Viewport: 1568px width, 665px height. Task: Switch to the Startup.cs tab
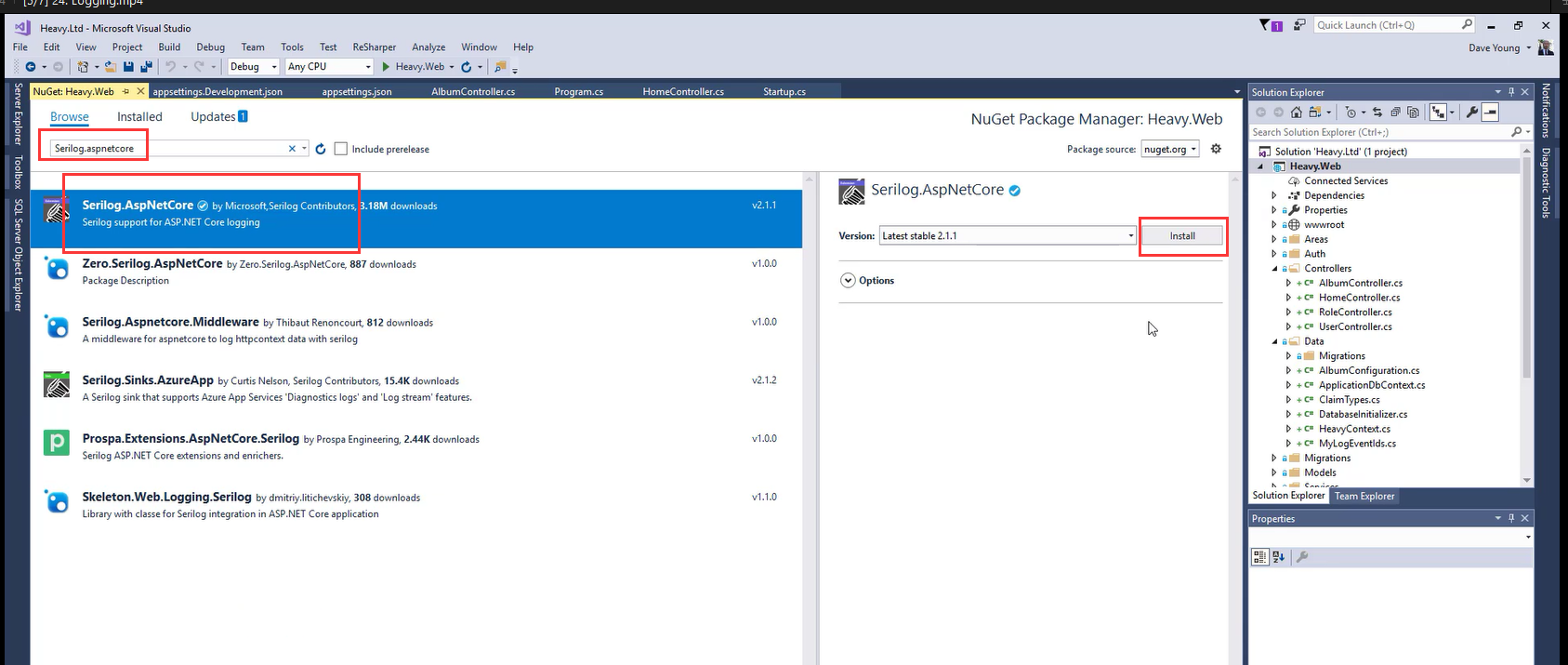coord(784,91)
